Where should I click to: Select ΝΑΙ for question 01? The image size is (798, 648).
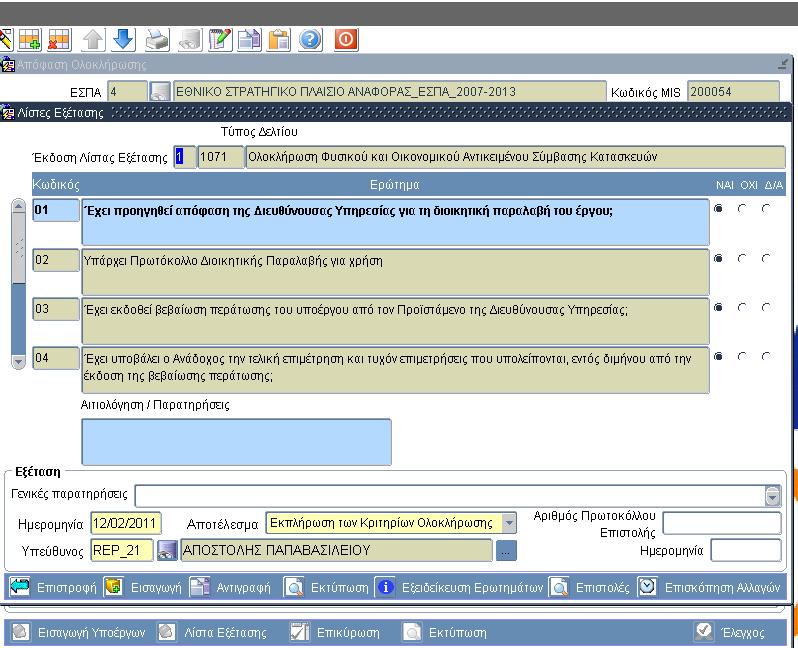(x=719, y=208)
